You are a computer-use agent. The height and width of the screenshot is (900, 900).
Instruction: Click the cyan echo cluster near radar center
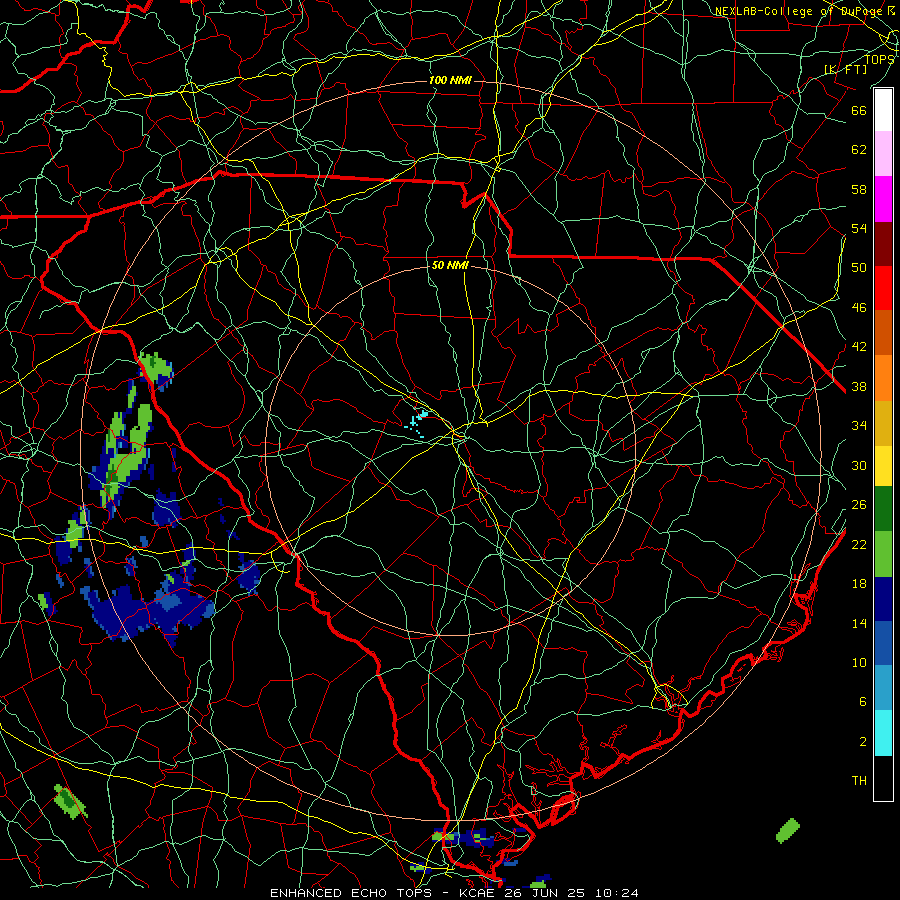tap(417, 423)
